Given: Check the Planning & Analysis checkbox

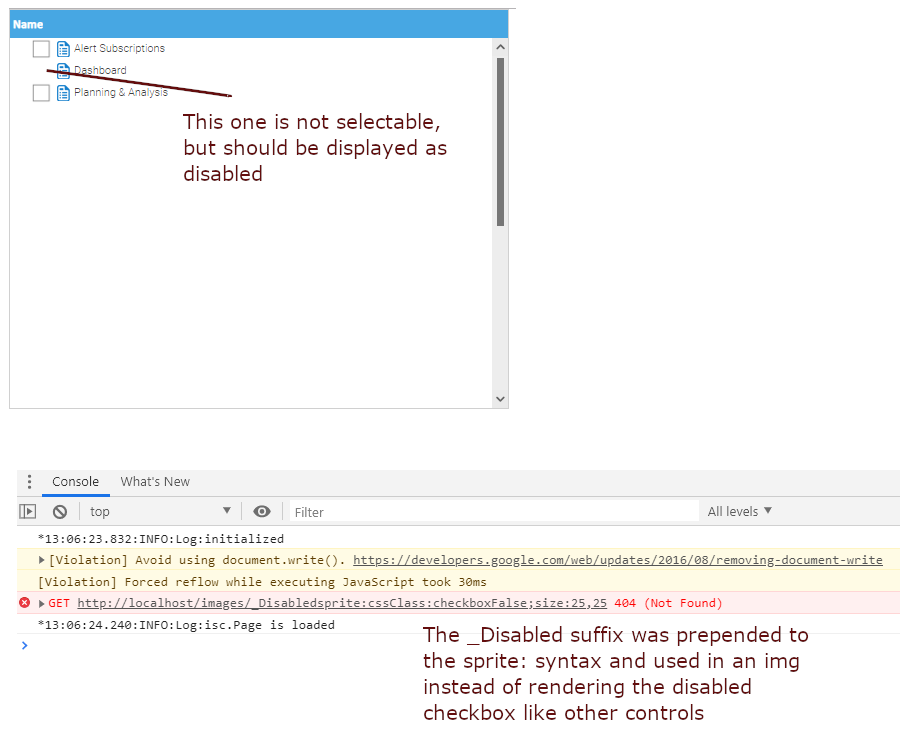Looking at the screenshot, I should point(41,93).
